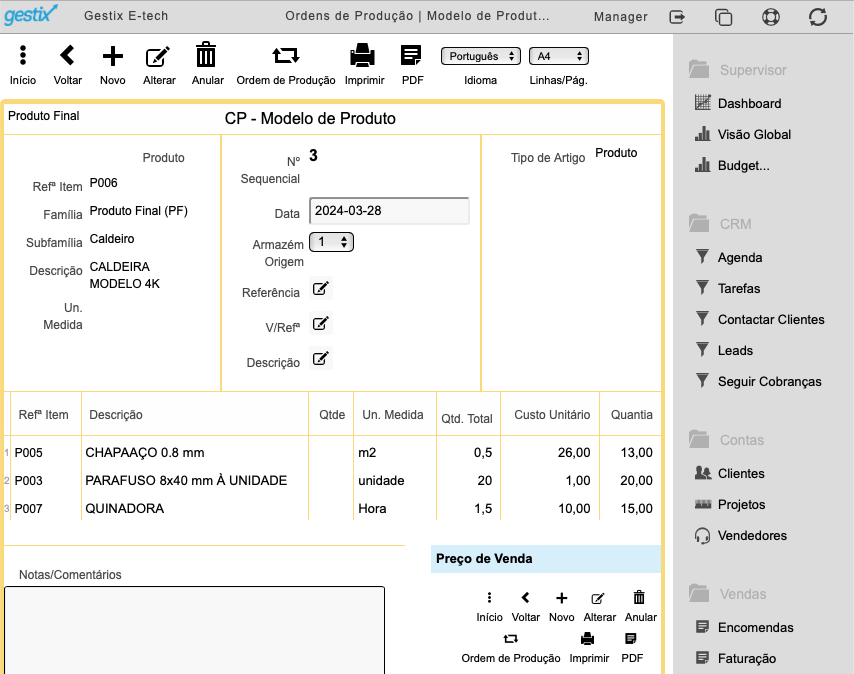
Task: Open the help lifebuoy icon in header
Action: (771, 17)
